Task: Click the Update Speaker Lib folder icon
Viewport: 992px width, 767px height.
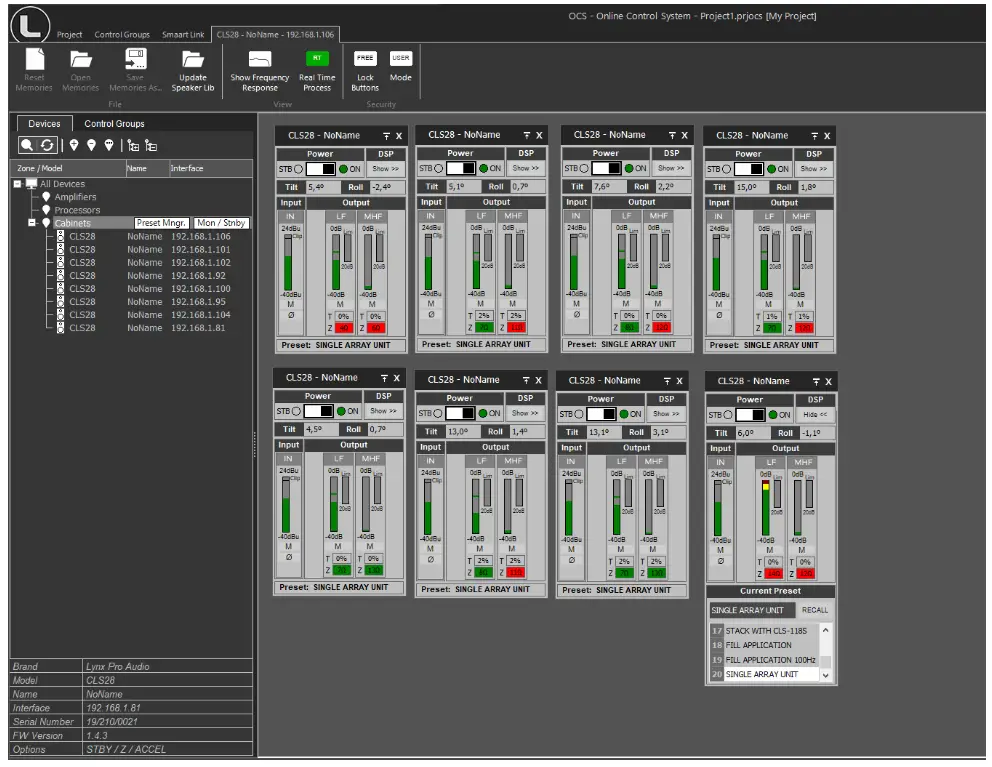Action: 192,60
